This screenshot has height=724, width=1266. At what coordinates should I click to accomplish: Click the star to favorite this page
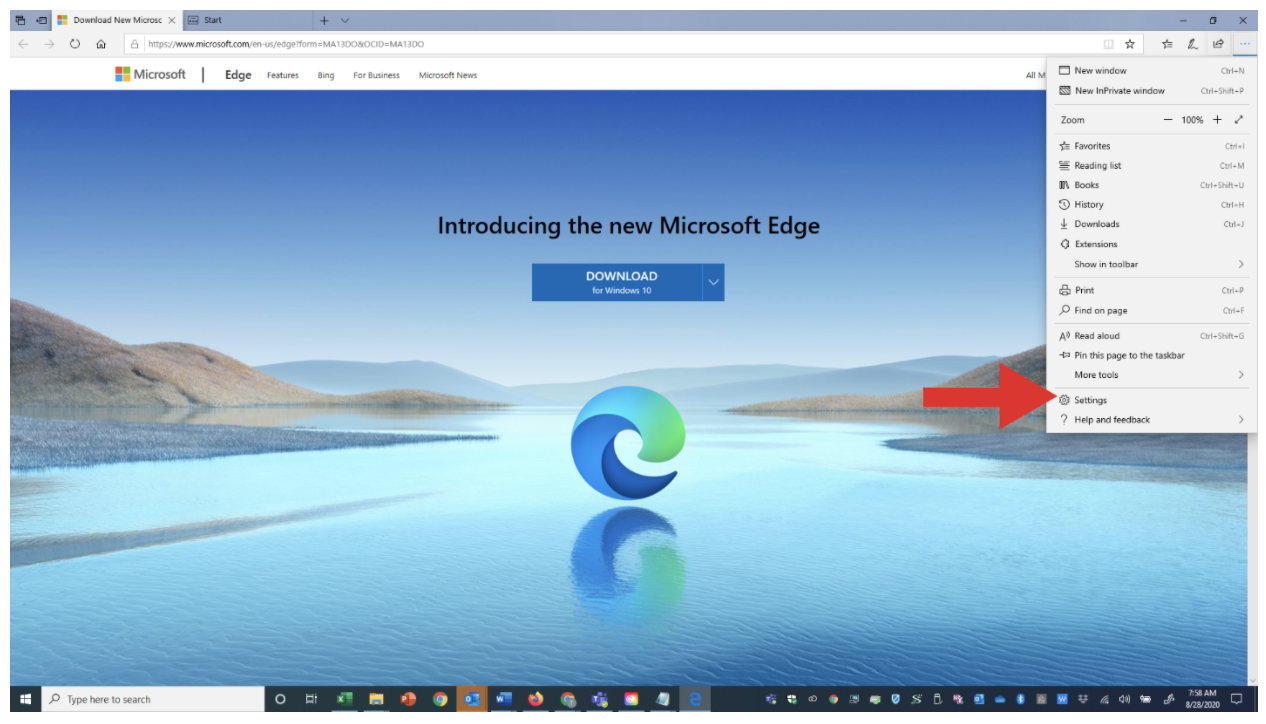1130,44
